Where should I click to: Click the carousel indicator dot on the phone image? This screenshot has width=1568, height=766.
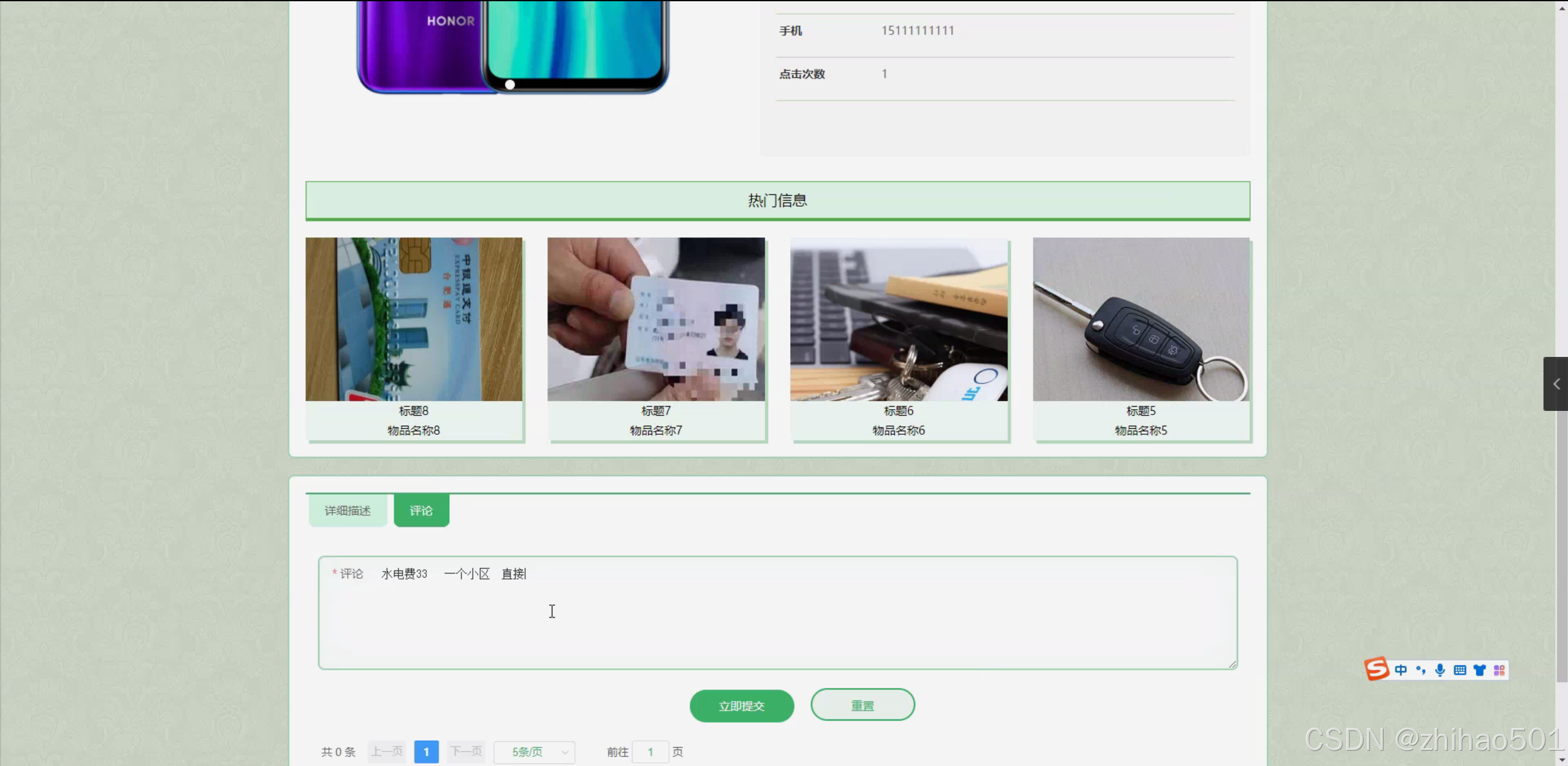(x=510, y=85)
